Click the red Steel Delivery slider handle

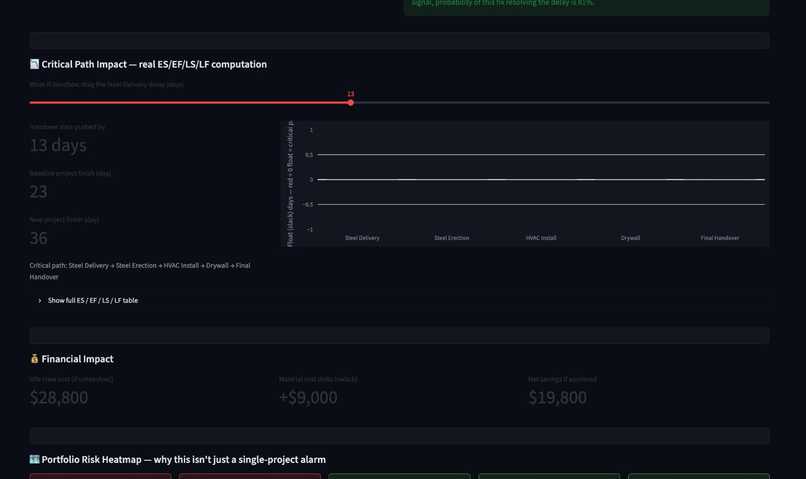(x=351, y=103)
